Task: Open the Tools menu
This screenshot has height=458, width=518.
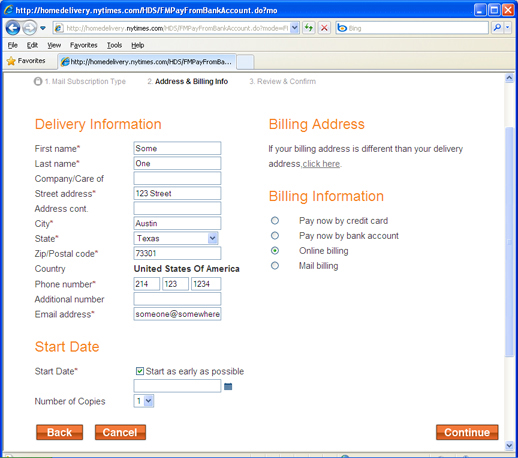Action: [114, 45]
